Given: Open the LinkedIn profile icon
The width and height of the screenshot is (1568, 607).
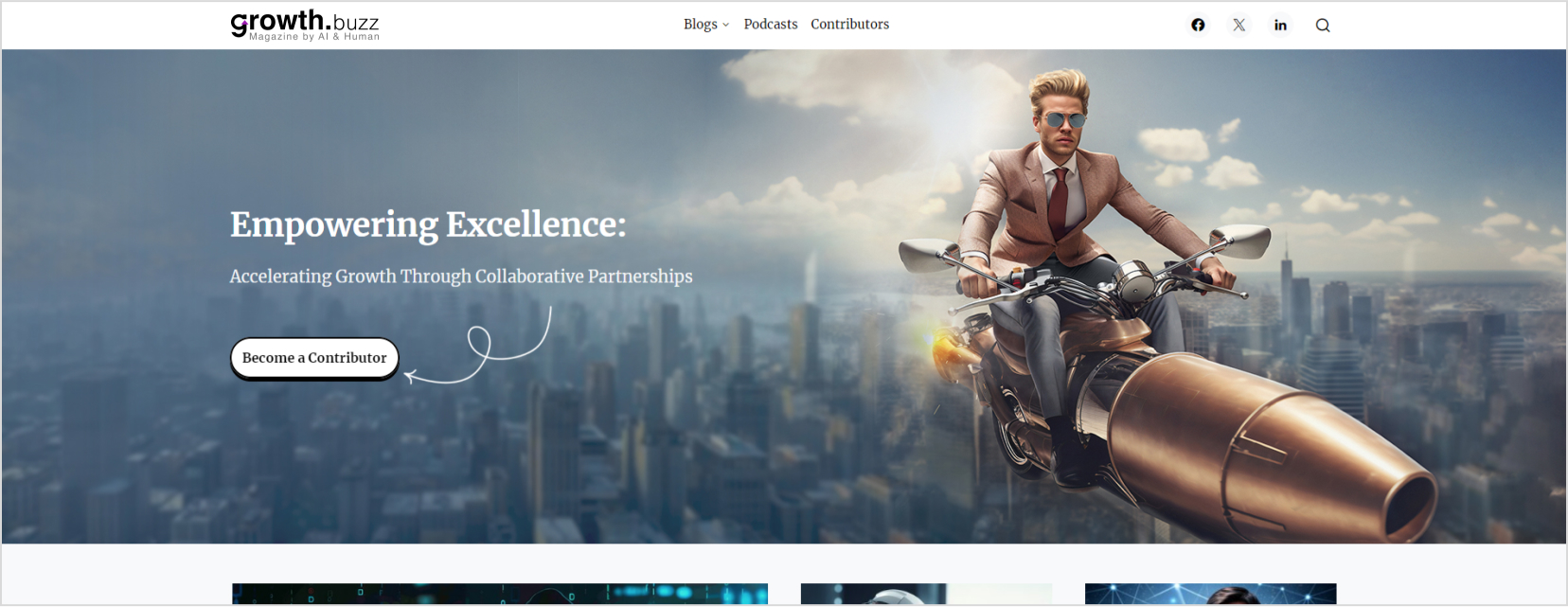Looking at the screenshot, I should coord(1280,26).
